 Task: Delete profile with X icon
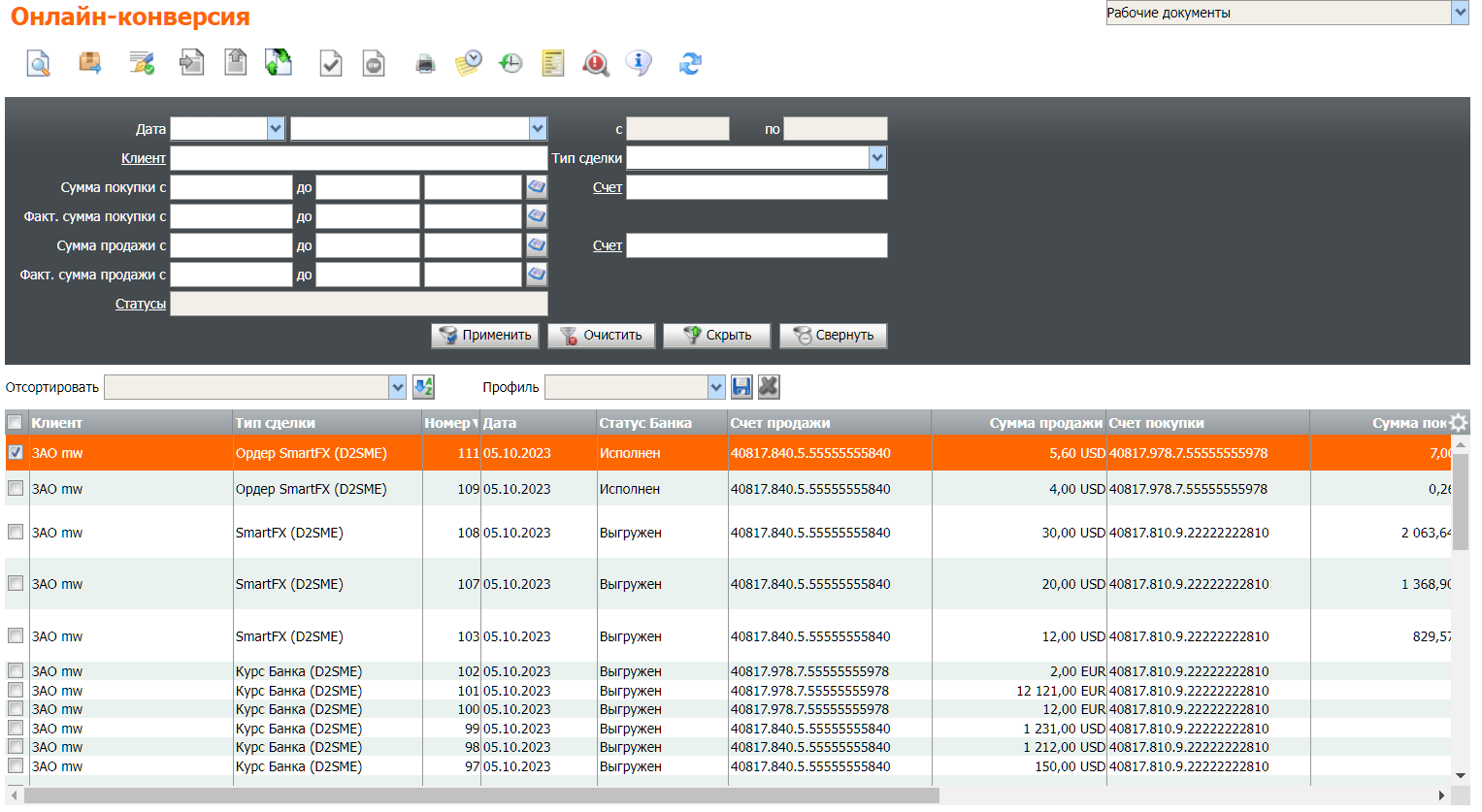click(x=769, y=387)
